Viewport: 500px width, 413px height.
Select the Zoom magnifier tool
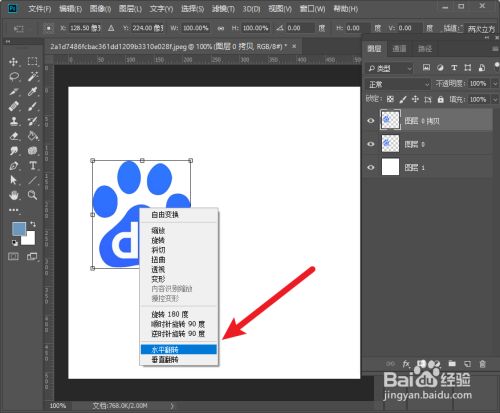[32, 195]
